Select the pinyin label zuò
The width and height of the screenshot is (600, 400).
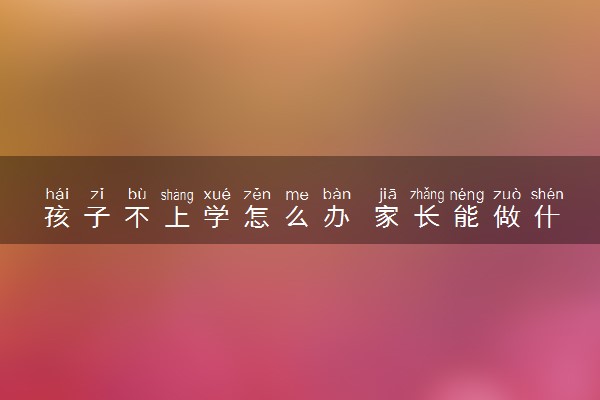(x=507, y=194)
